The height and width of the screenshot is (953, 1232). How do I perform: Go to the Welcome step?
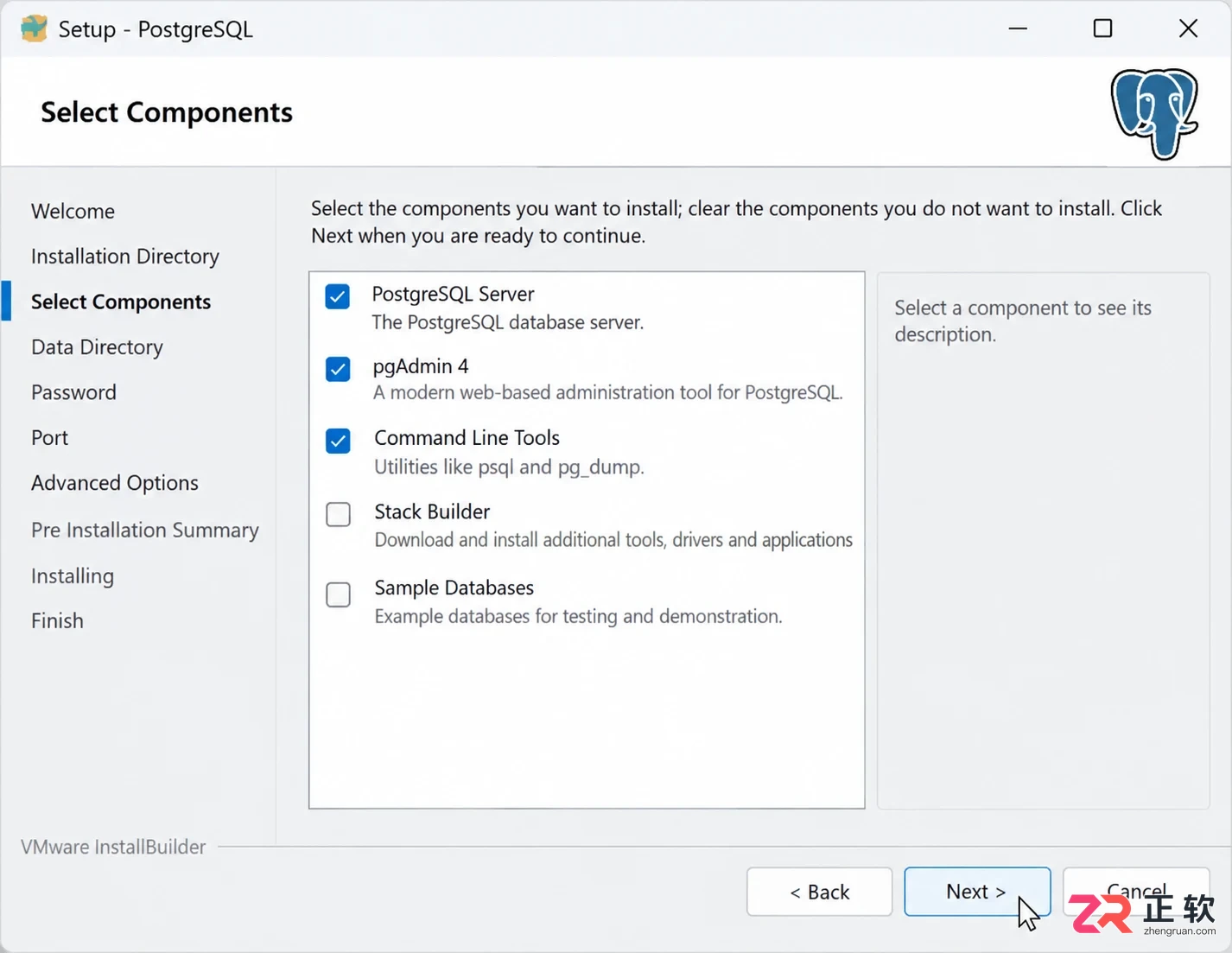[73, 211]
